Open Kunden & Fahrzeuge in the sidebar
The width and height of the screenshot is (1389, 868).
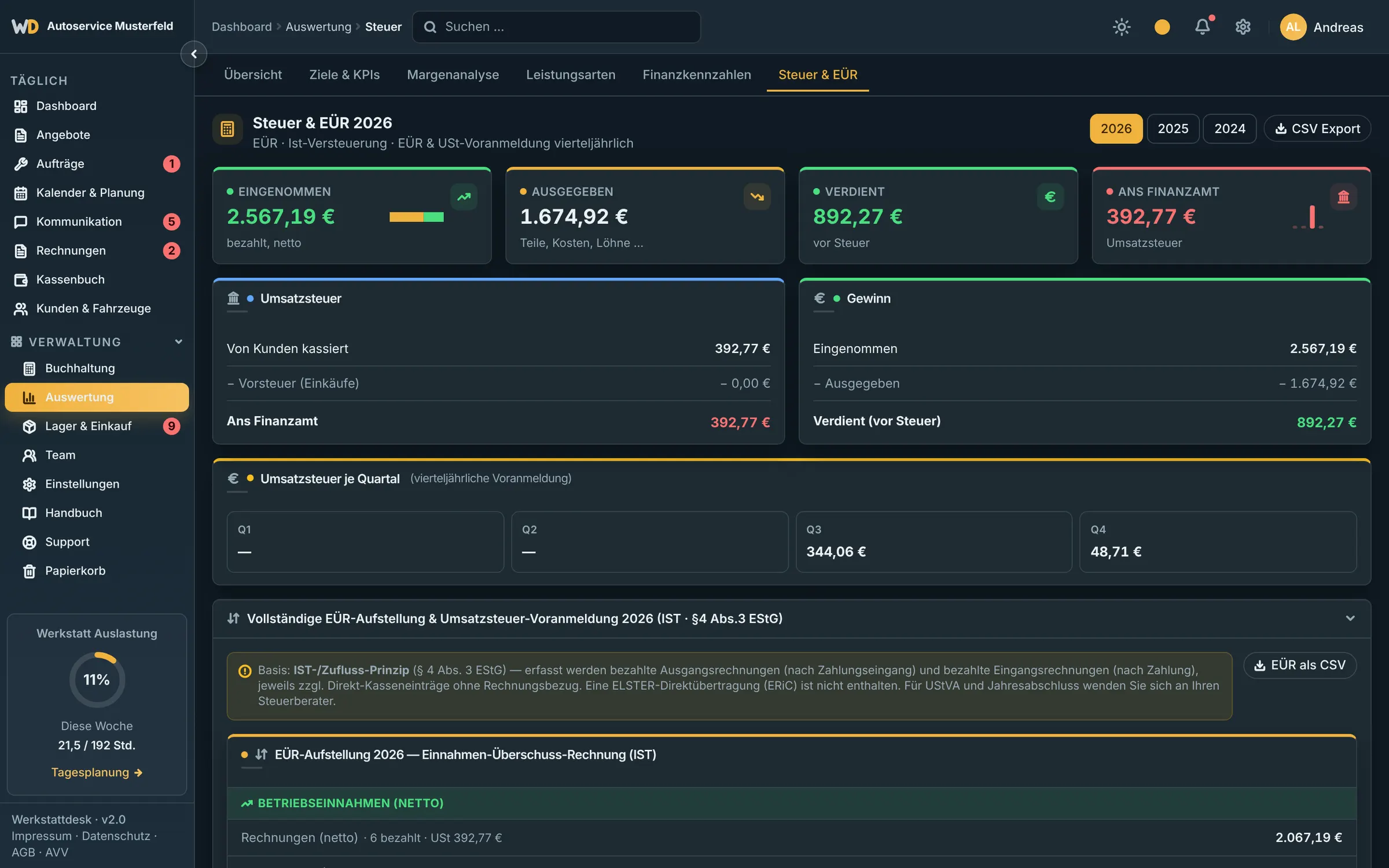point(97,308)
